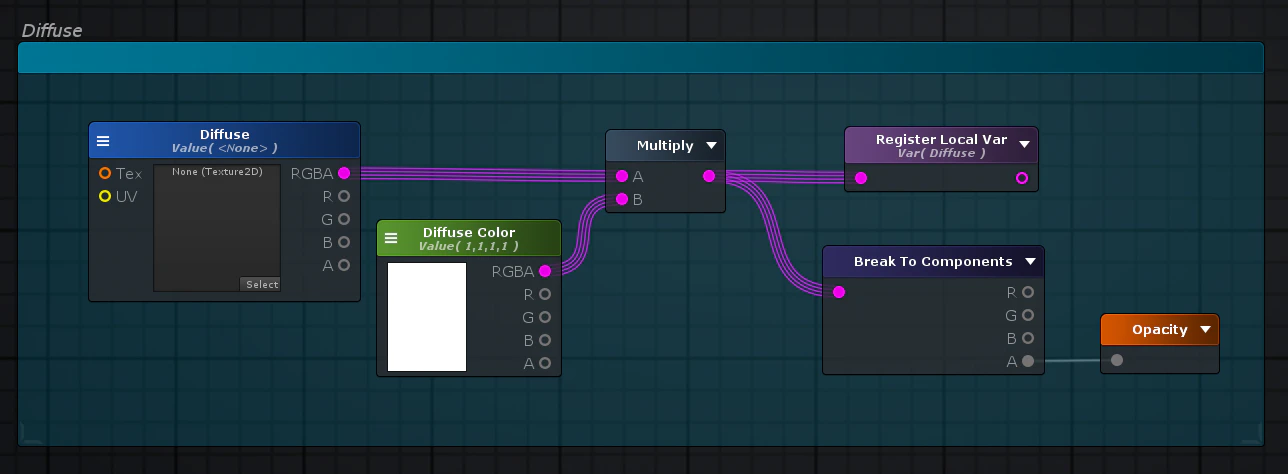Viewport: 1288px width, 474px height.
Task: Click the R output port of Diffuse Color
Action: tap(545, 295)
